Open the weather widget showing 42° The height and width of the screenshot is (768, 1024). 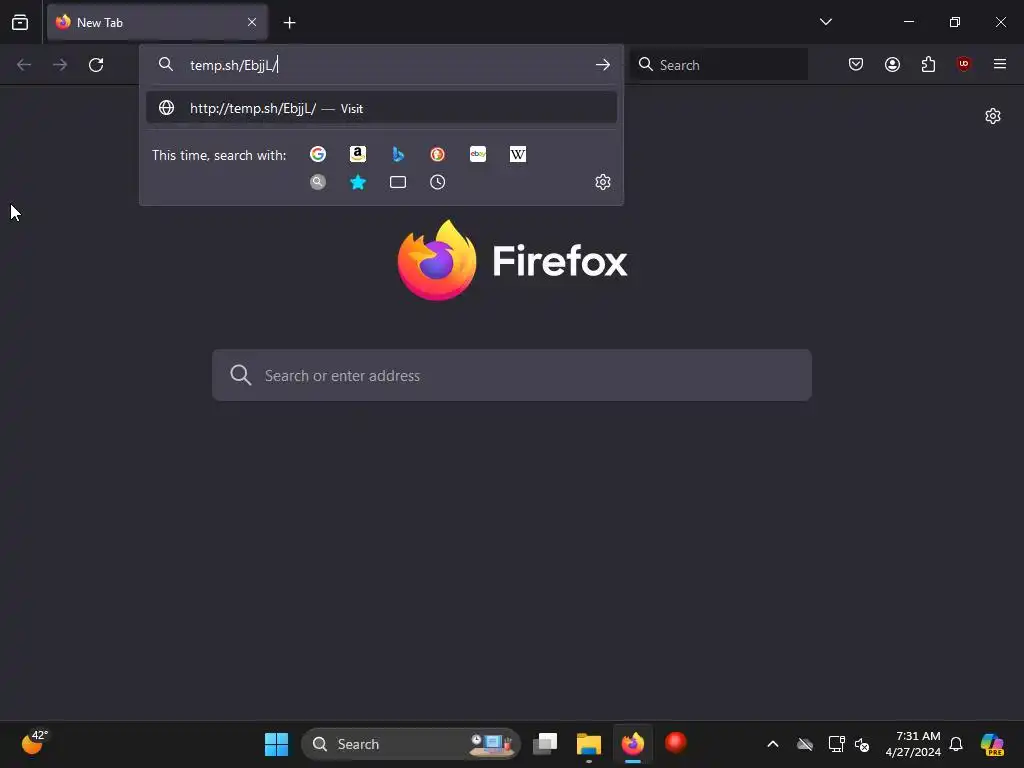coord(34,743)
